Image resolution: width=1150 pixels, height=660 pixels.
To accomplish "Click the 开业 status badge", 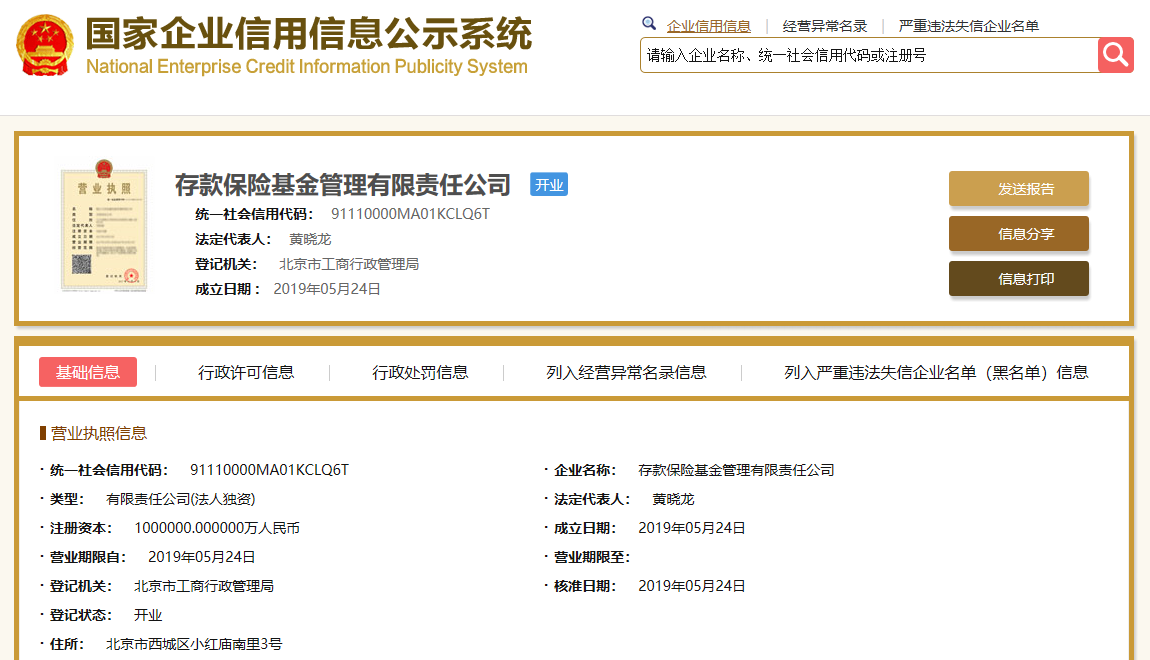I will point(549,185).
